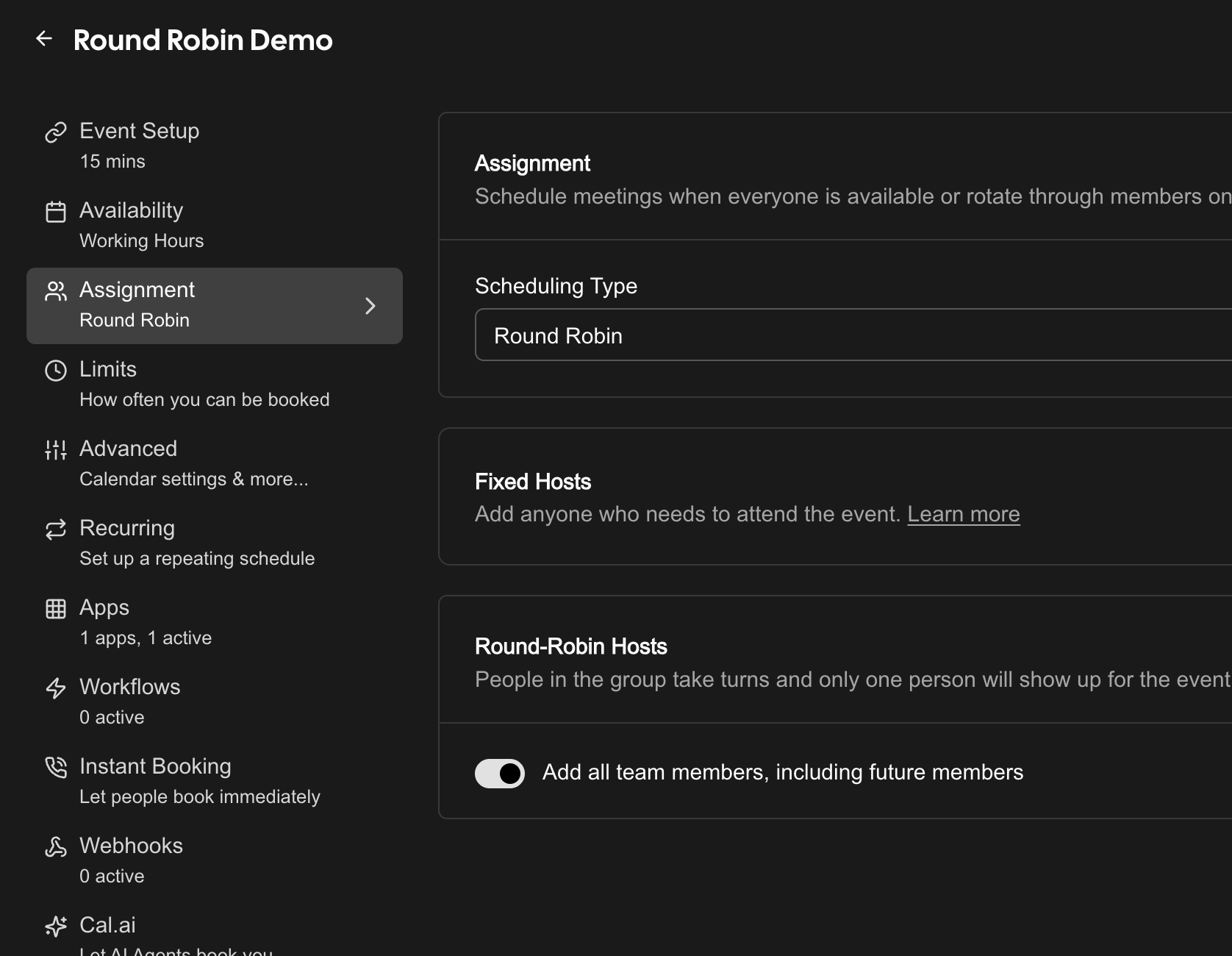This screenshot has height=956, width=1232.
Task: Click the Scheduling Type label
Action: pos(556,286)
